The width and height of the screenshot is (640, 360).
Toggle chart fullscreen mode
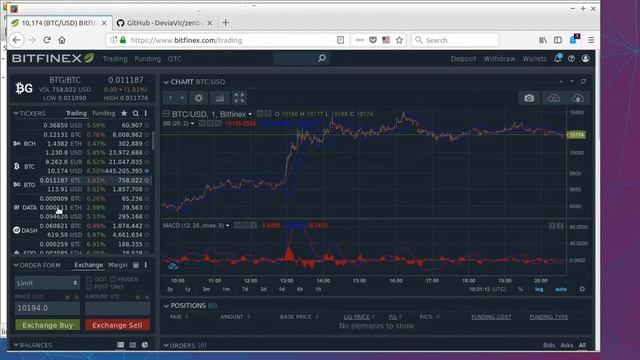pos(239,98)
